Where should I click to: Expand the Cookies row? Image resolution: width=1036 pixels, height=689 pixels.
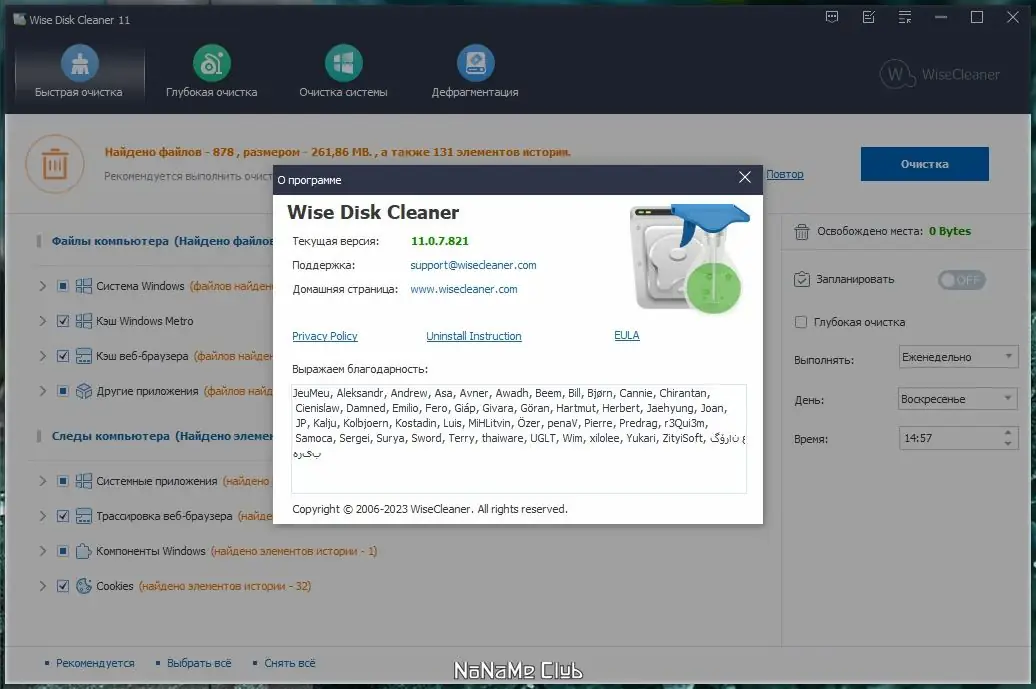coord(42,586)
